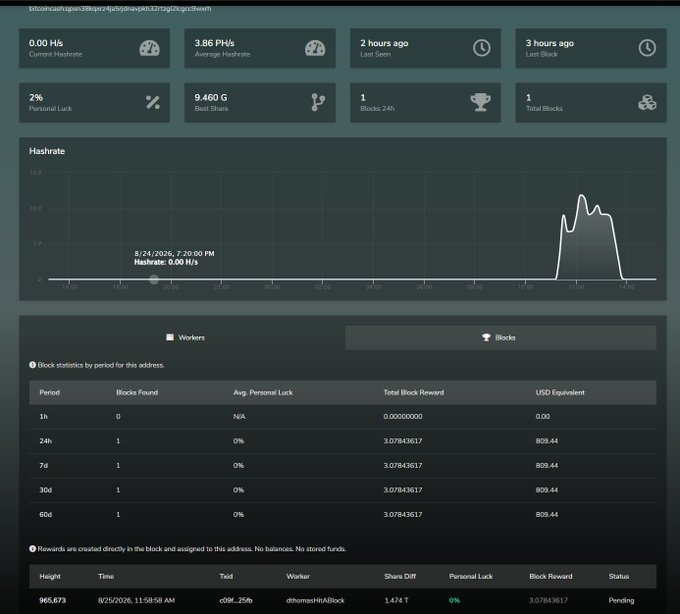Click info icon beside Rewards note
The height and width of the screenshot is (614, 680).
[x=33, y=549]
